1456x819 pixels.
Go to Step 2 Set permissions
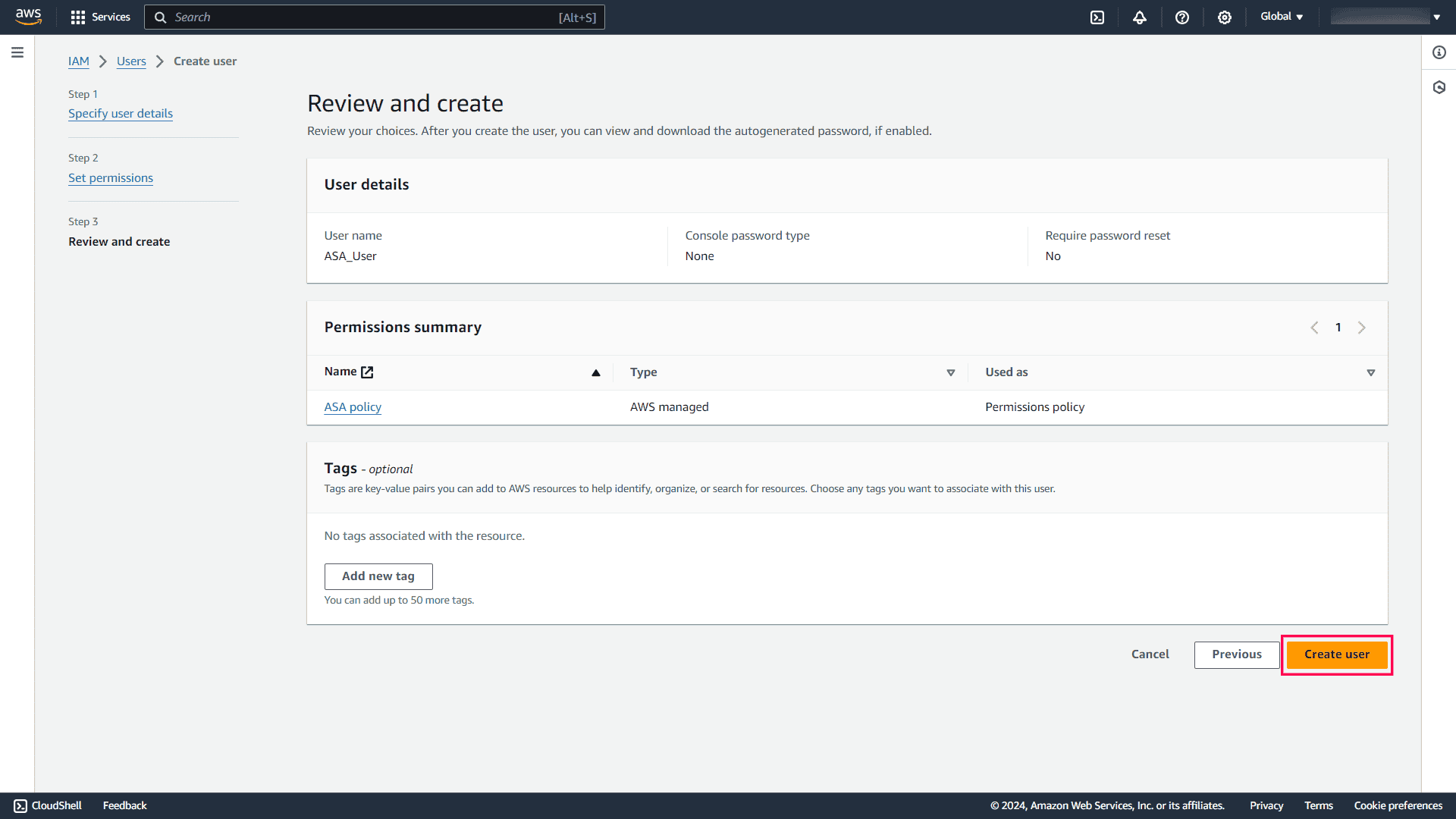pos(111,177)
